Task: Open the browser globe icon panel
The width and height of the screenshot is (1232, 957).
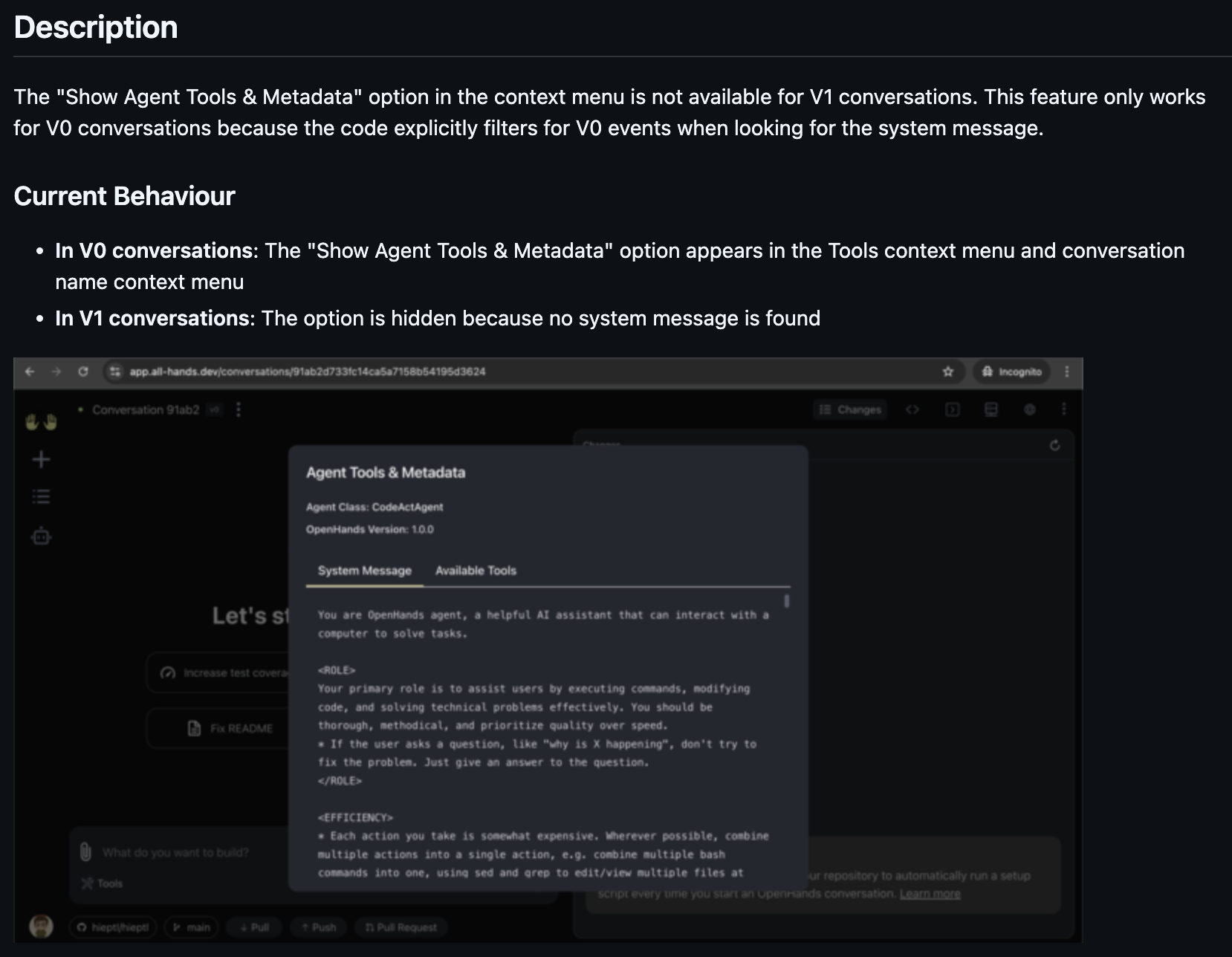Action: [1029, 409]
